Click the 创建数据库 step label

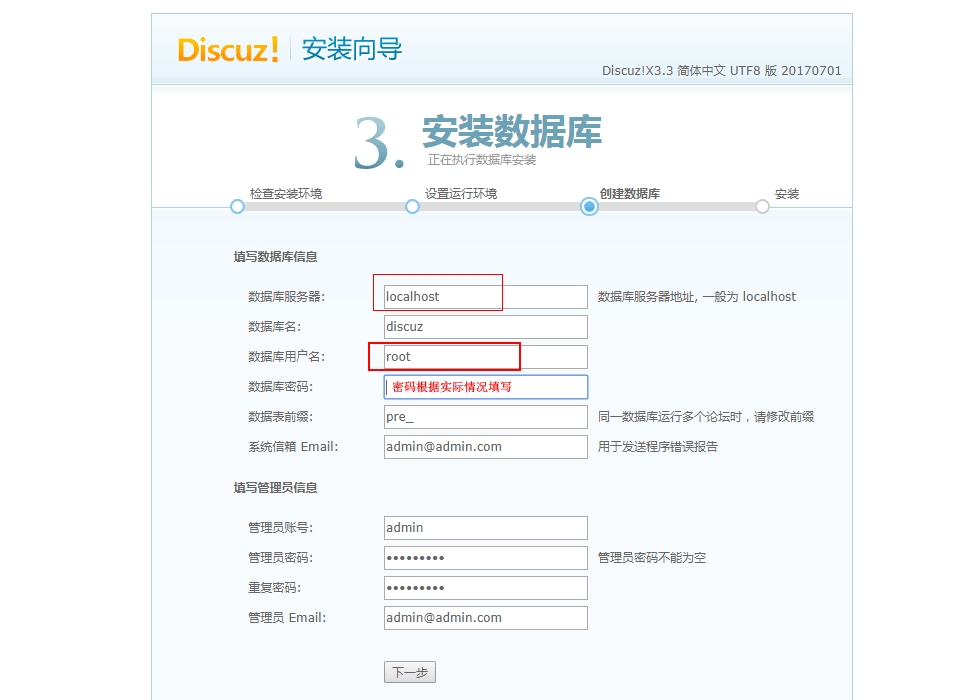pyautogui.click(x=629, y=193)
